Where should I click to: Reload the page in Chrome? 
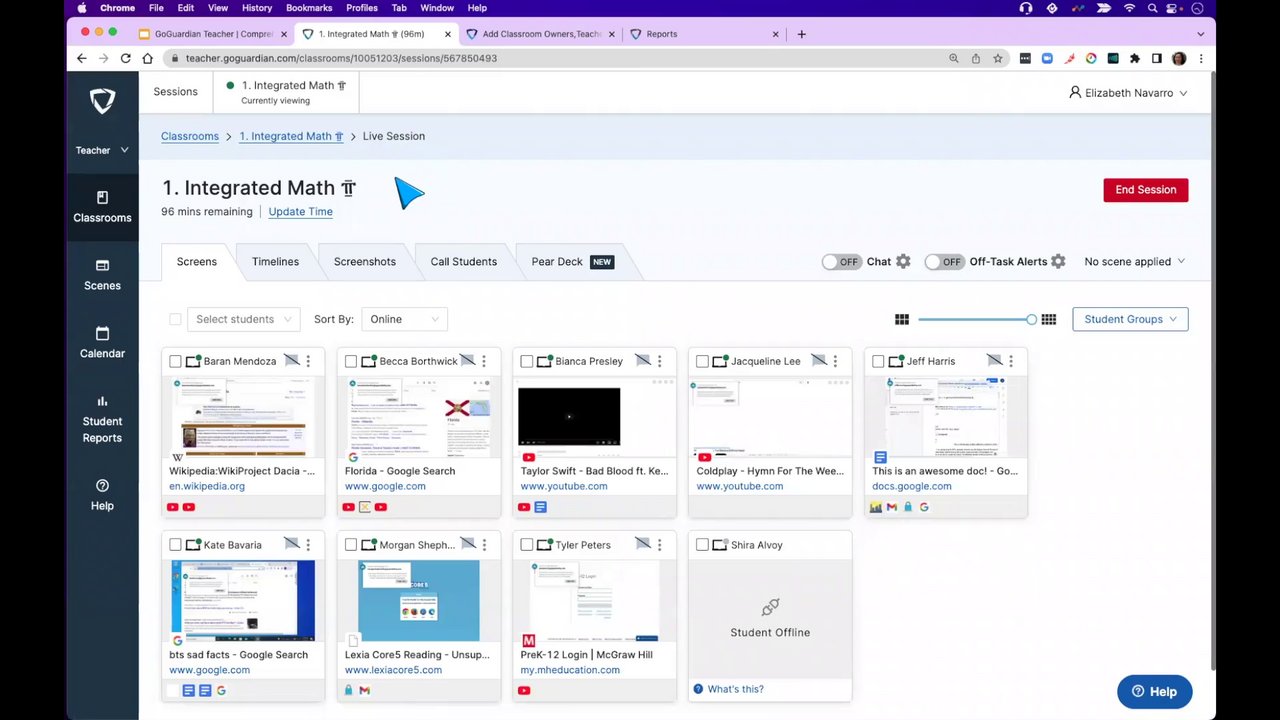[126, 59]
